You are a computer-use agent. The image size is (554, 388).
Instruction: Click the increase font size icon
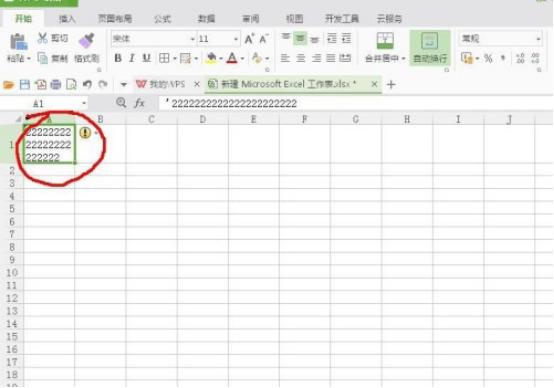249,39
